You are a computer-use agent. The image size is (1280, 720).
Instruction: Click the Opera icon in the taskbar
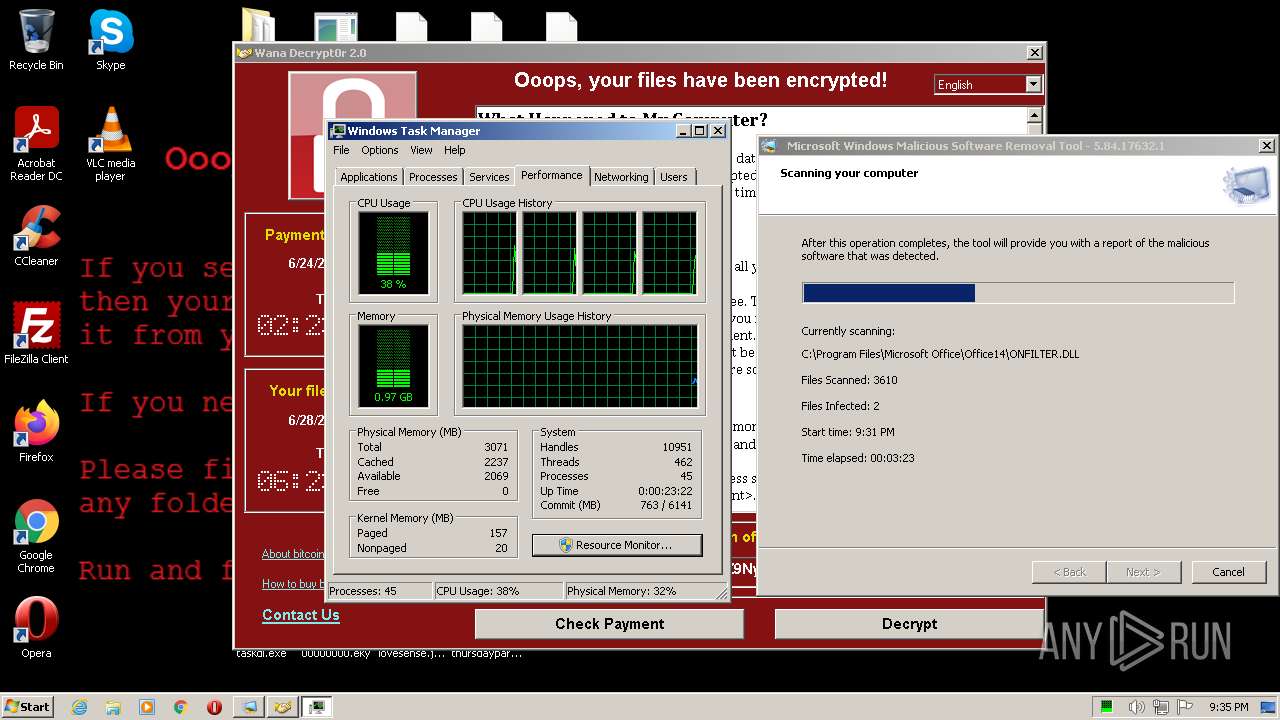click(214, 707)
